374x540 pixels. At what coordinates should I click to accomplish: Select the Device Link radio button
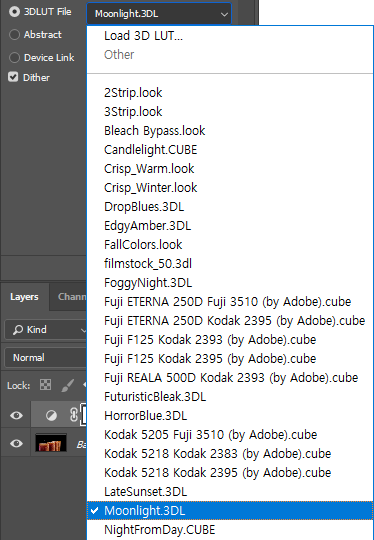point(14,58)
